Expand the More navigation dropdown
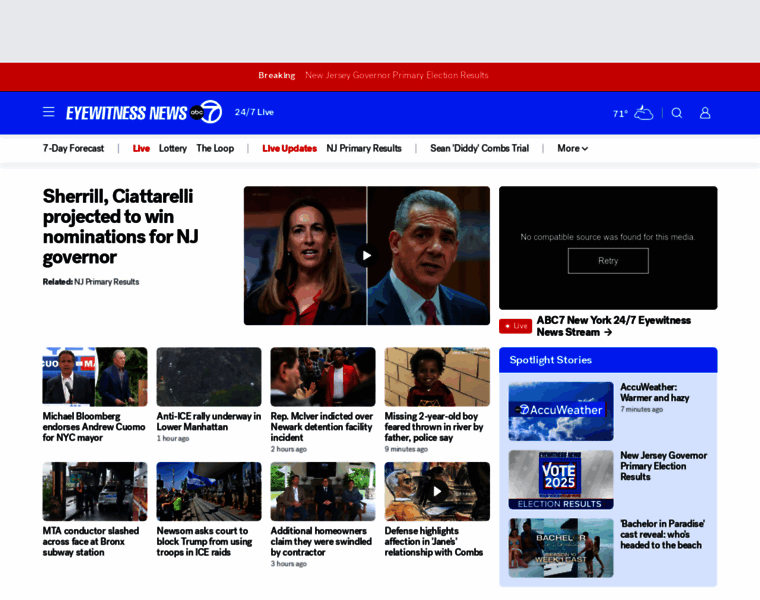 tap(572, 148)
